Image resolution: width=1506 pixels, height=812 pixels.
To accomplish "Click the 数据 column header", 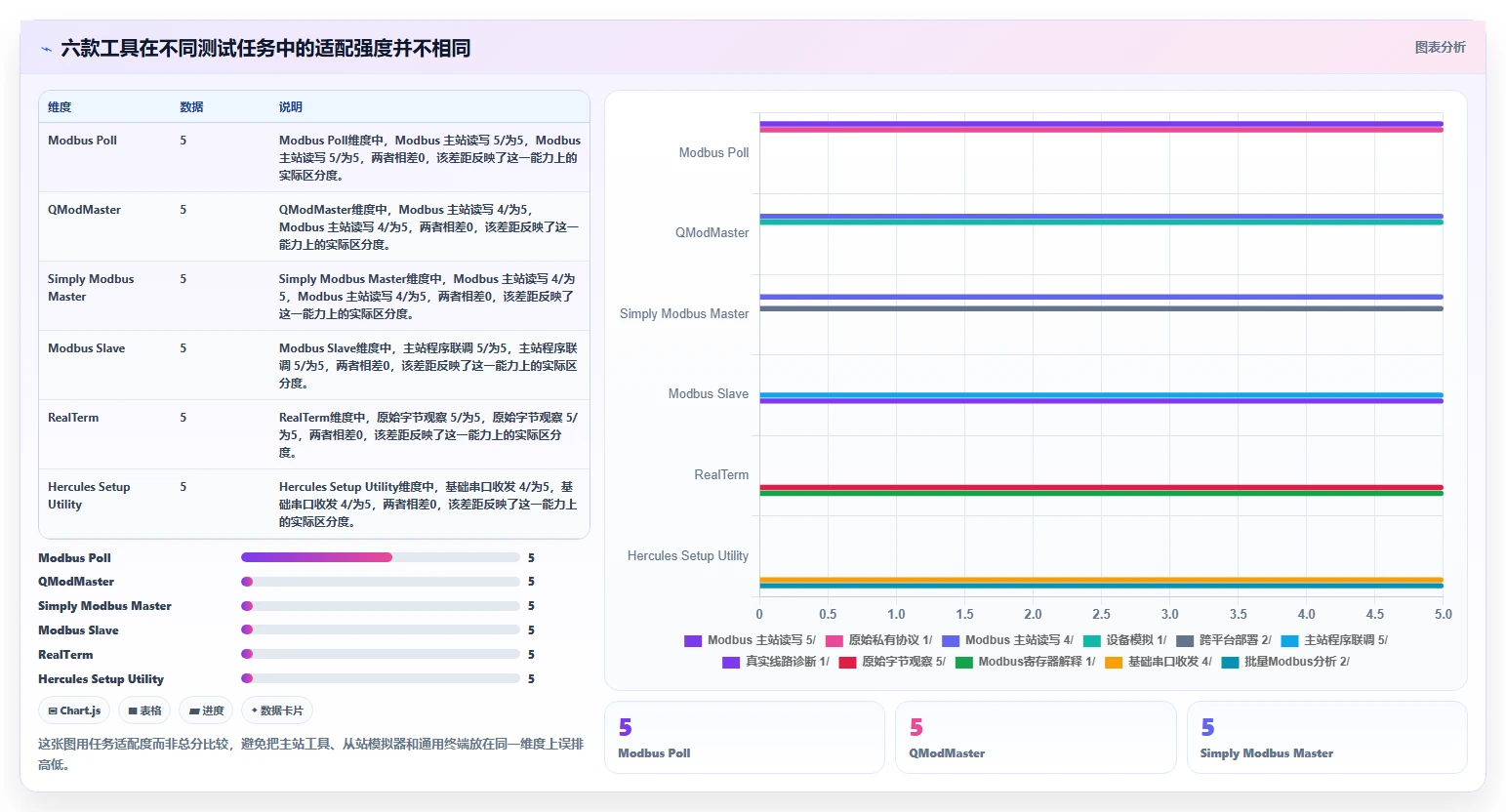I will click(x=191, y=107).
